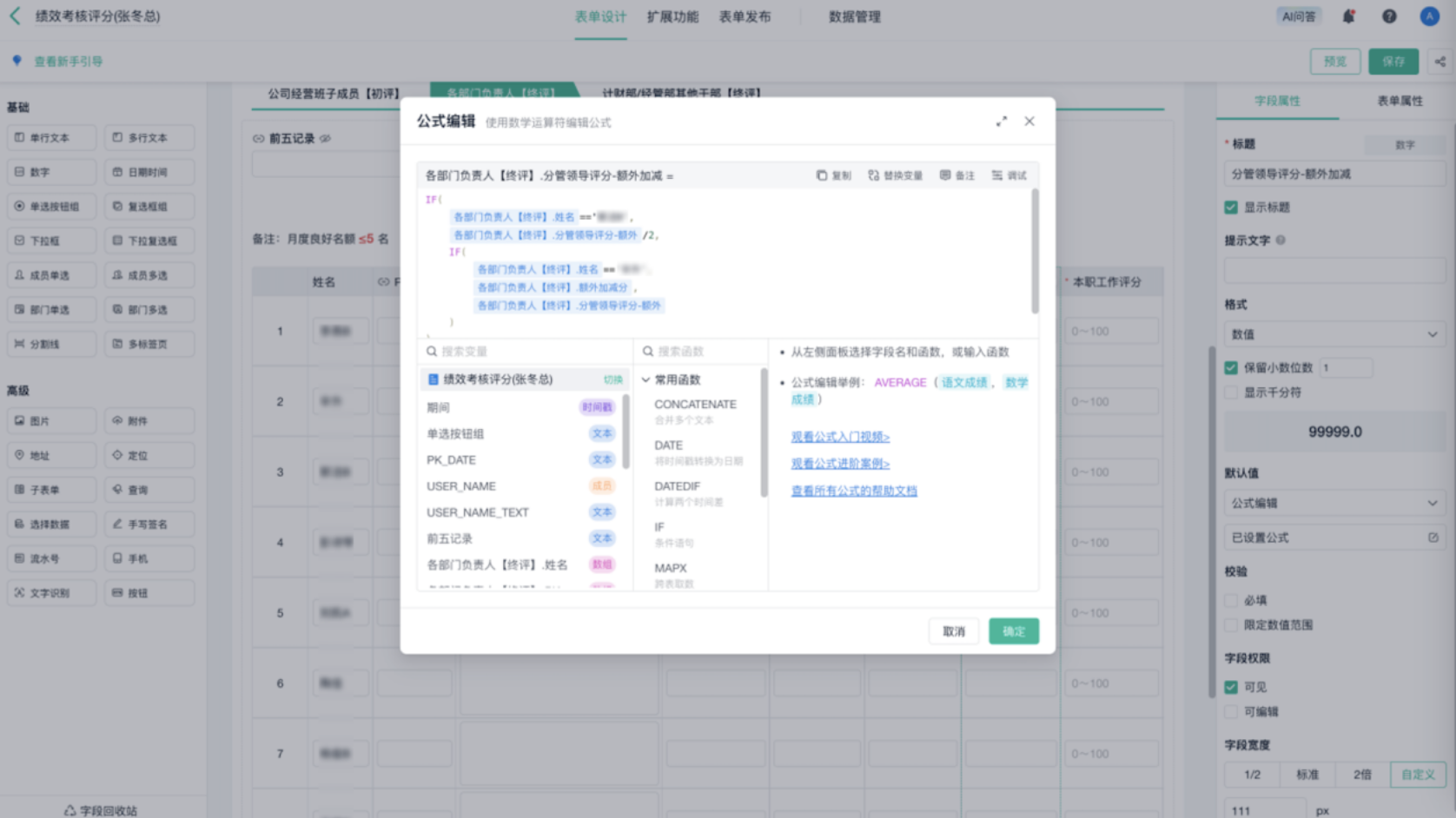The width and height of the screenshot is (1456, 818).
Task: Open the notifications bell
Action: pyautogui.click(x=1348, y=16)
